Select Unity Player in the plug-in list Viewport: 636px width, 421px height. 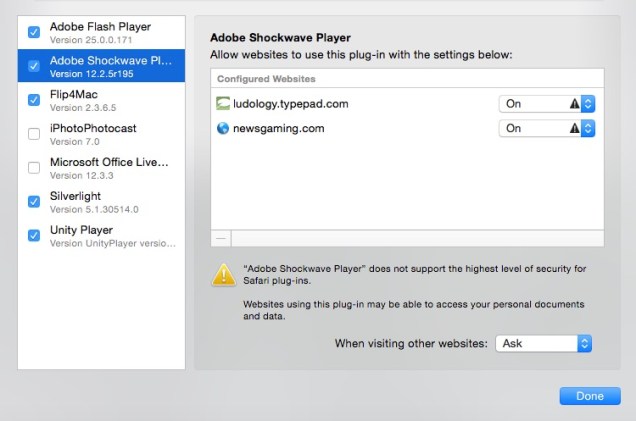pyautogui.click(x=101, y=235)
